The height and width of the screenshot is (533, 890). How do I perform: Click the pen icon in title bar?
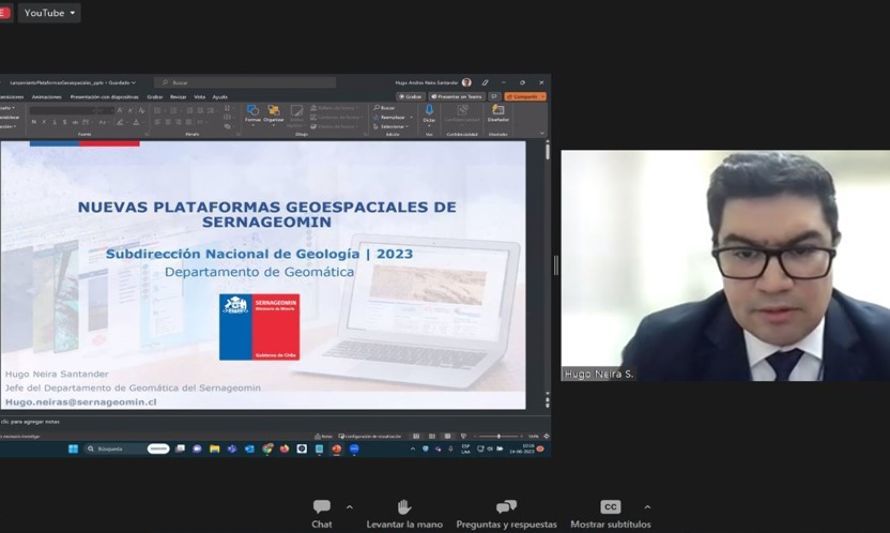tap(485, 83)
